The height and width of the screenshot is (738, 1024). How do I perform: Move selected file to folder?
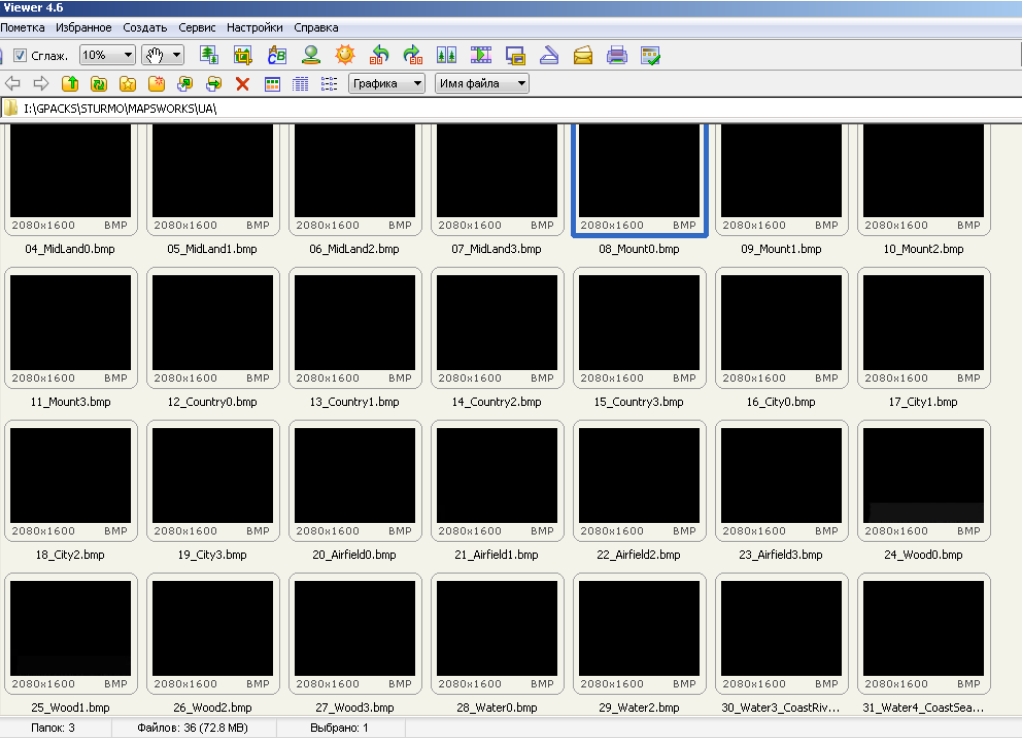[x=214, y=84]
